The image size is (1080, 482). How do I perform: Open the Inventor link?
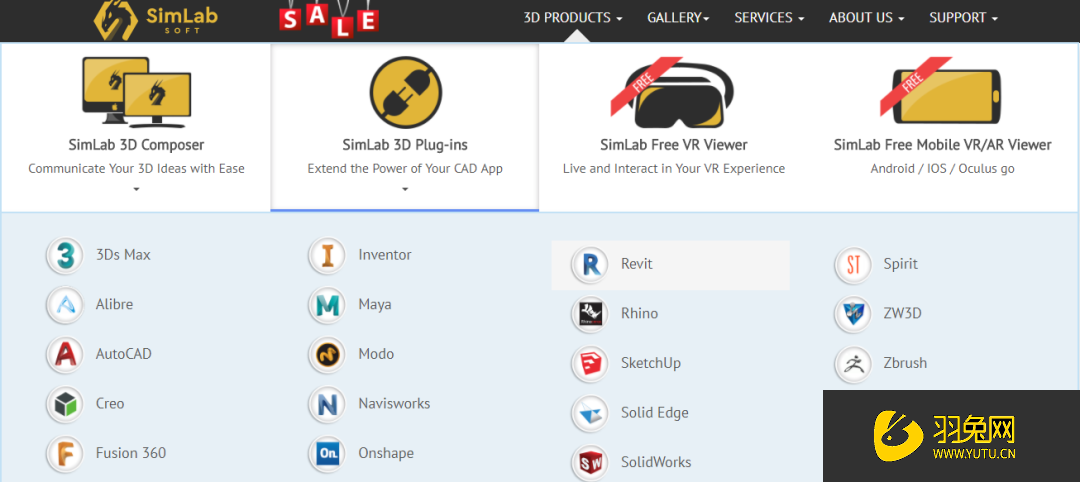pyautogui.click(x=385, y=255)
